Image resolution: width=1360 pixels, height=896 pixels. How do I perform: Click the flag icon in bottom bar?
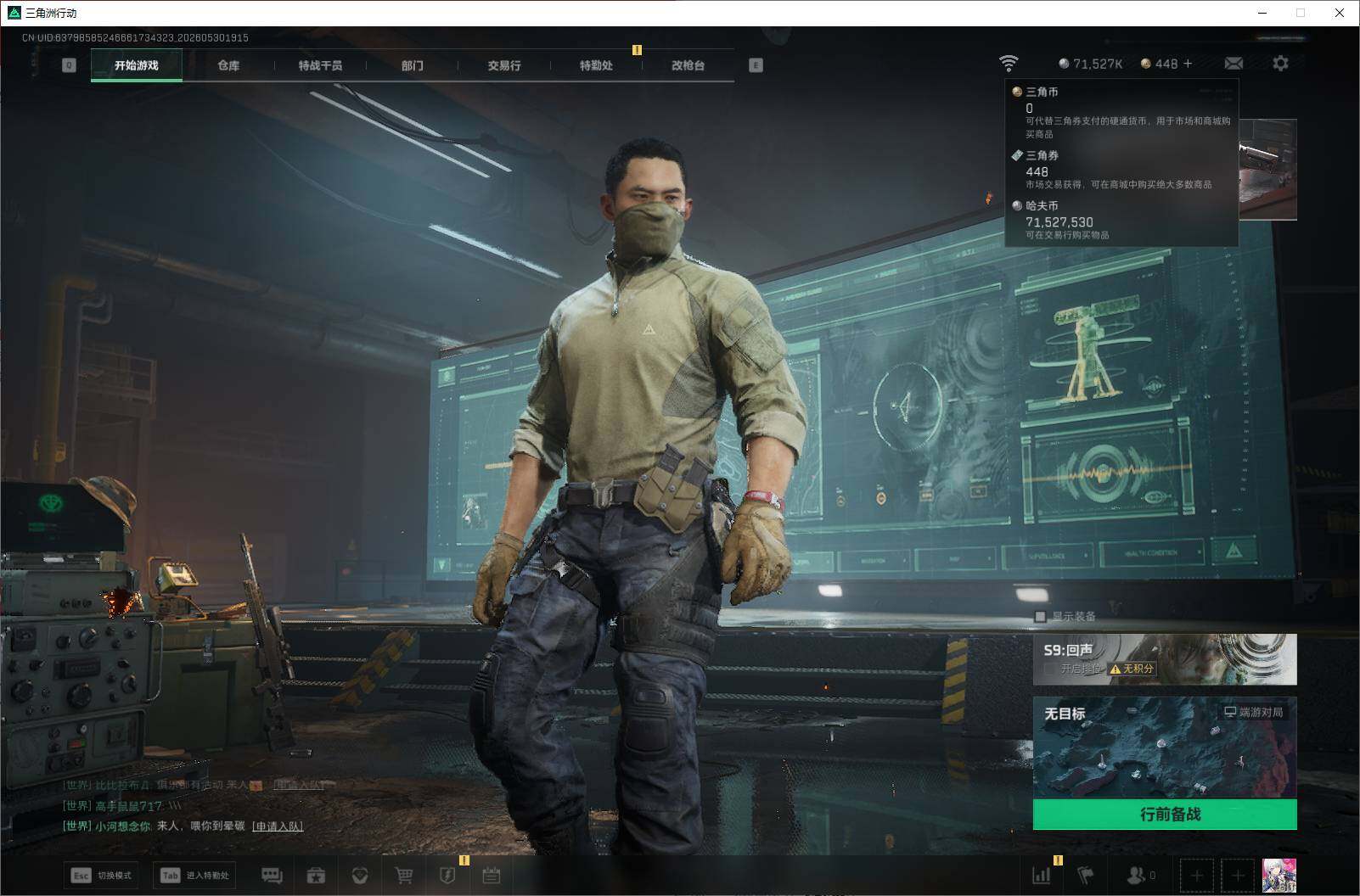point(1085,875)
